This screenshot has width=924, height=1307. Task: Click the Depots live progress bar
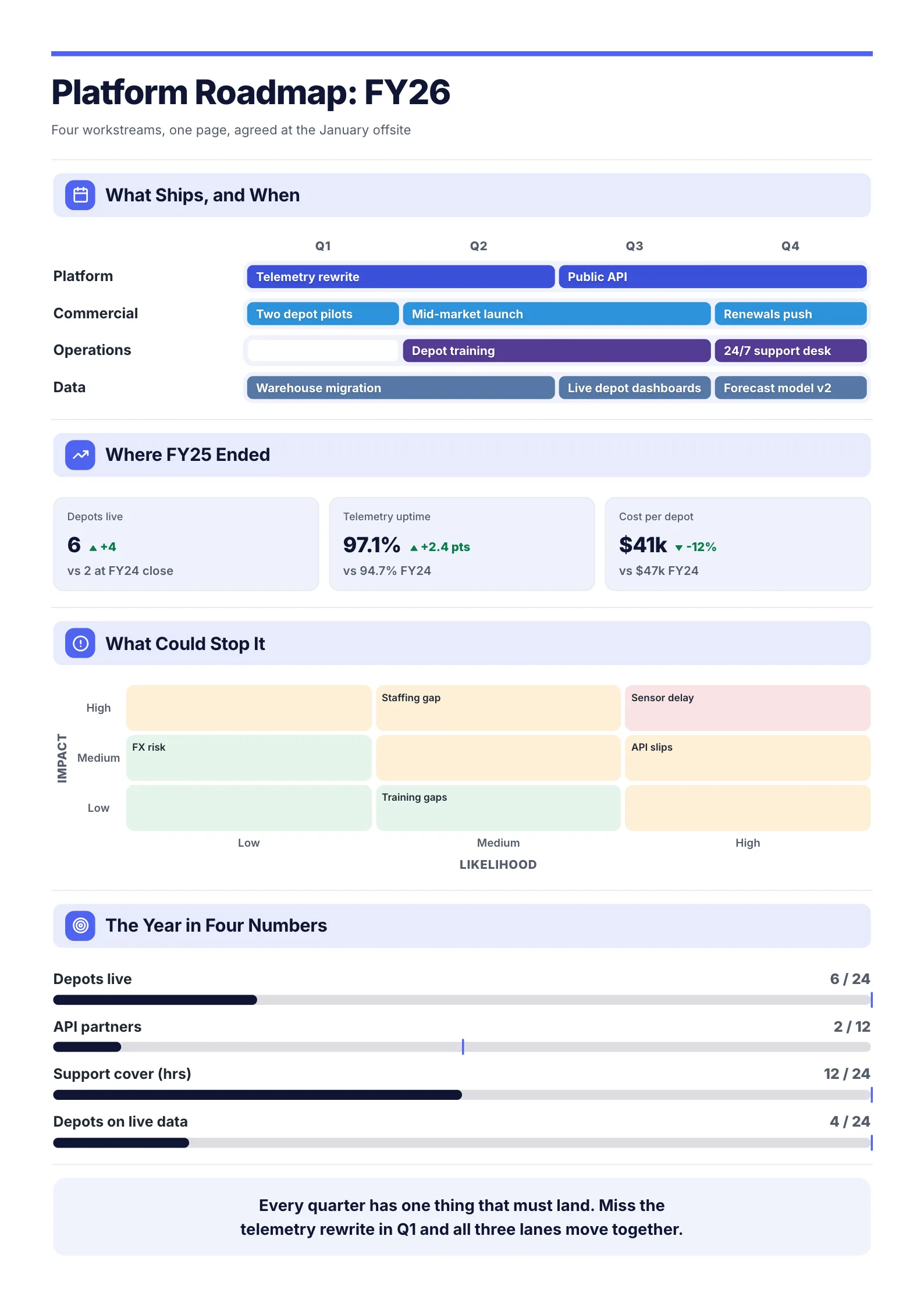462,1000
